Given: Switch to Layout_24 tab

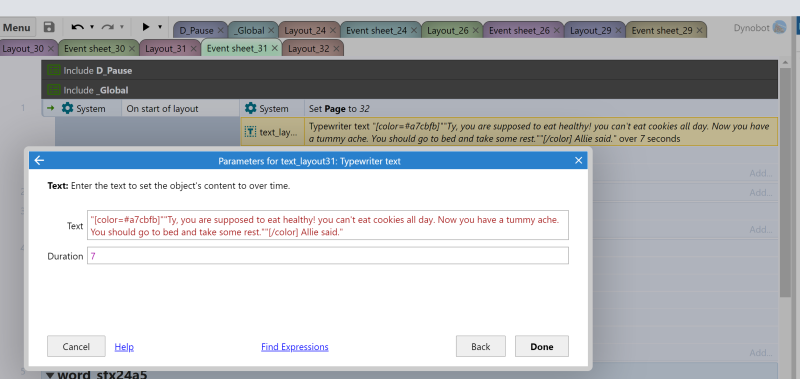Looking at the screenshot, I should [x=305, y=31].
